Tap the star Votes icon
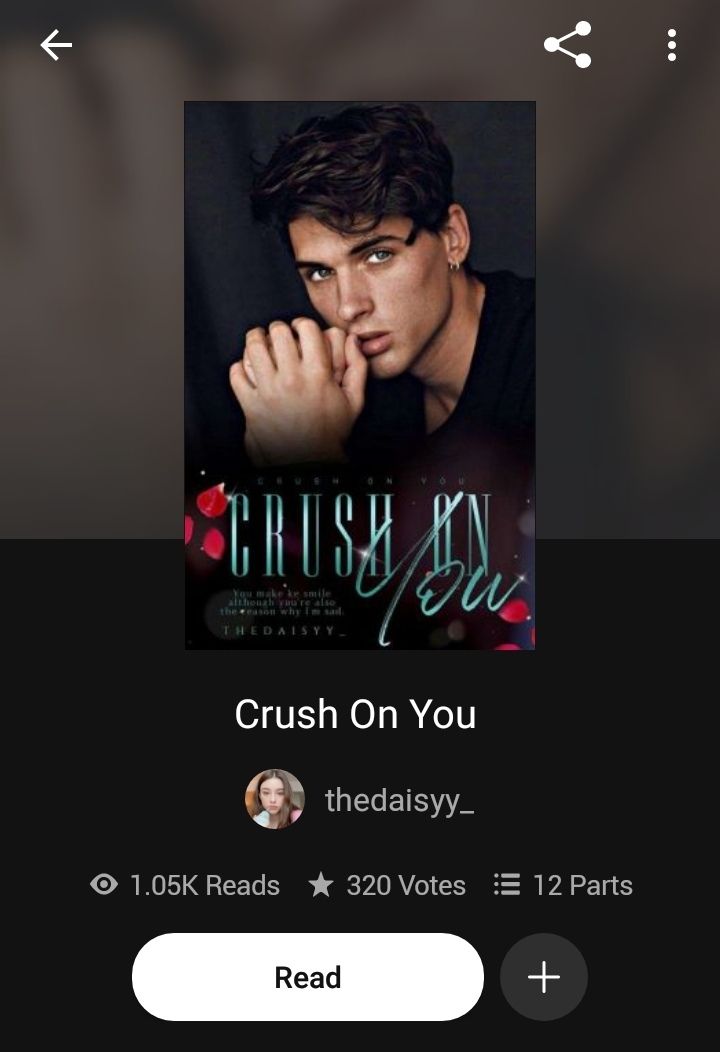The height and width of the screenshot is (1052, 720). 321,884
